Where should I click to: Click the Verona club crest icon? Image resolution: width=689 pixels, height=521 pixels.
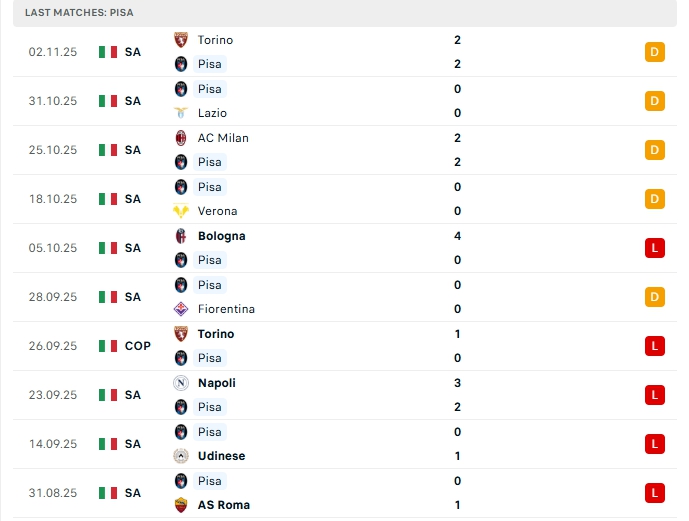[x=181, y=211]
